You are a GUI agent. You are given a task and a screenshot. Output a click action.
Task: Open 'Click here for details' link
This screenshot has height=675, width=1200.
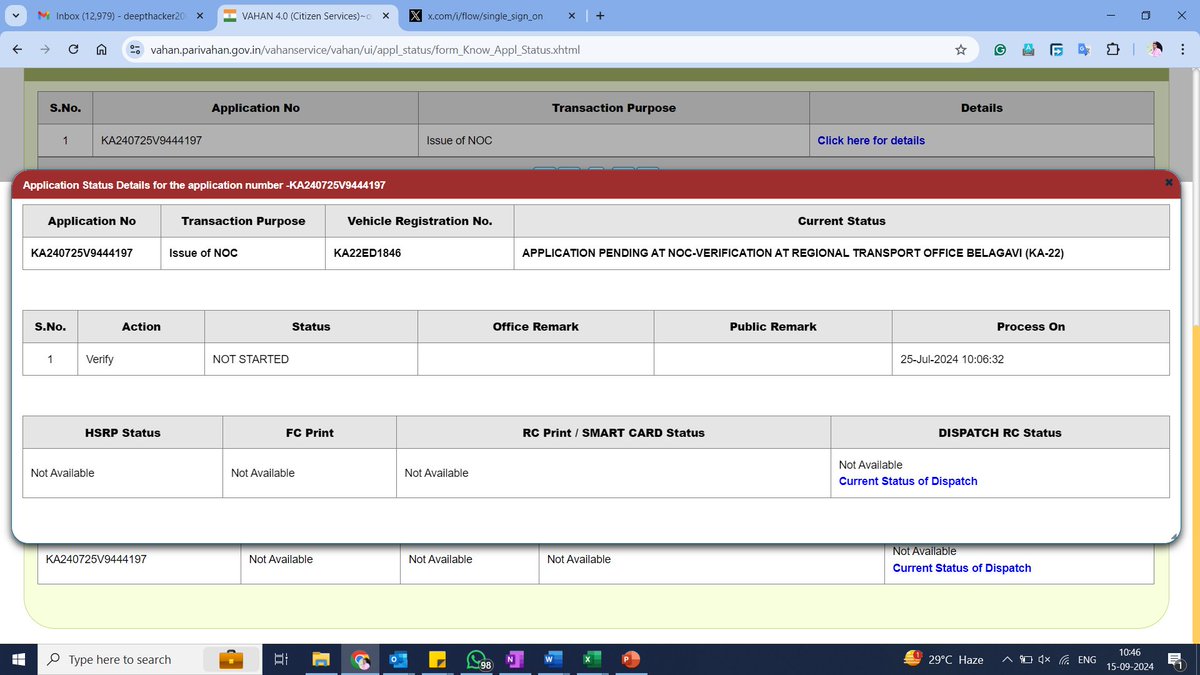(871, 140)
